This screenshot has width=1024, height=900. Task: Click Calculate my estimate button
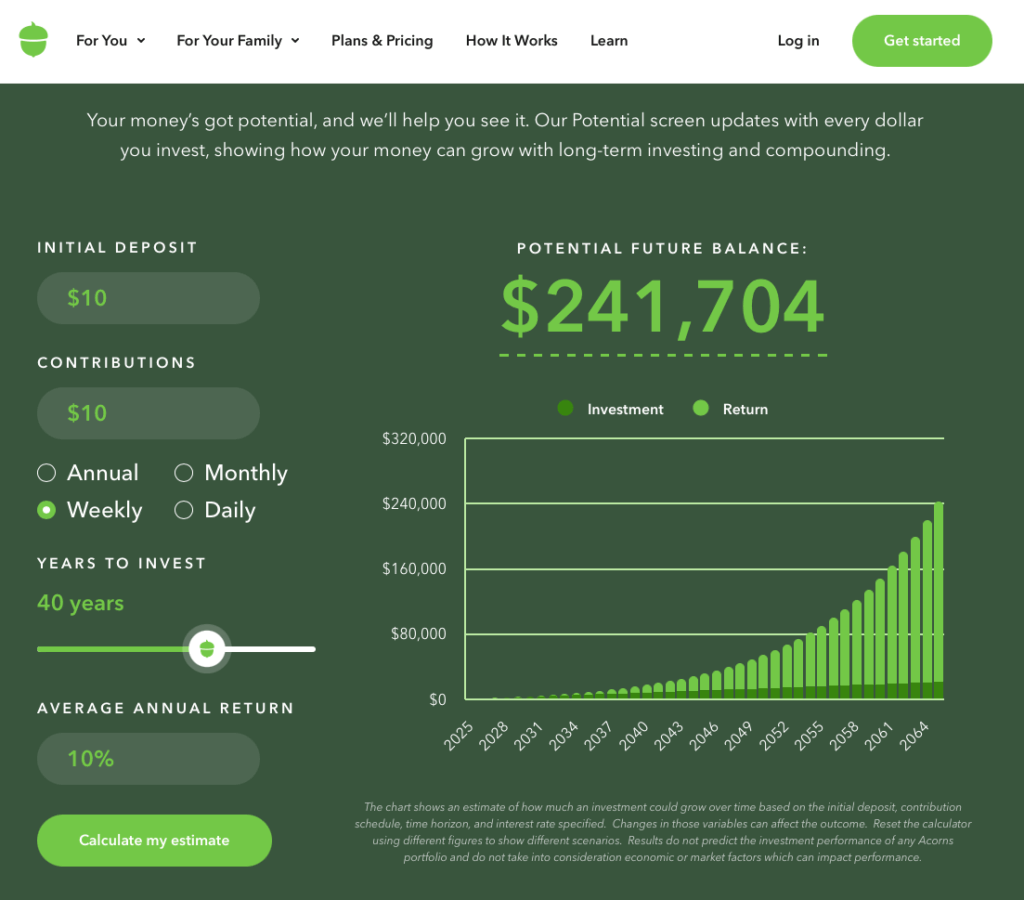click(x=154, y=840)
